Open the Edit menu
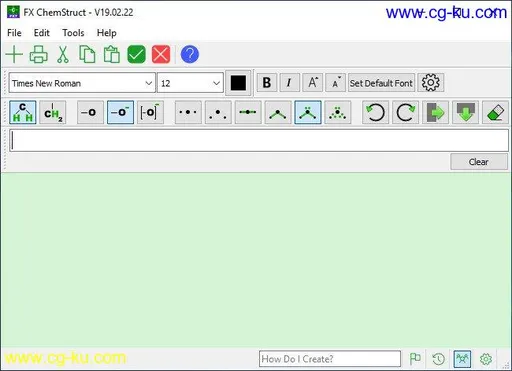Screen dimensions: 512x371 click(42, 33)
